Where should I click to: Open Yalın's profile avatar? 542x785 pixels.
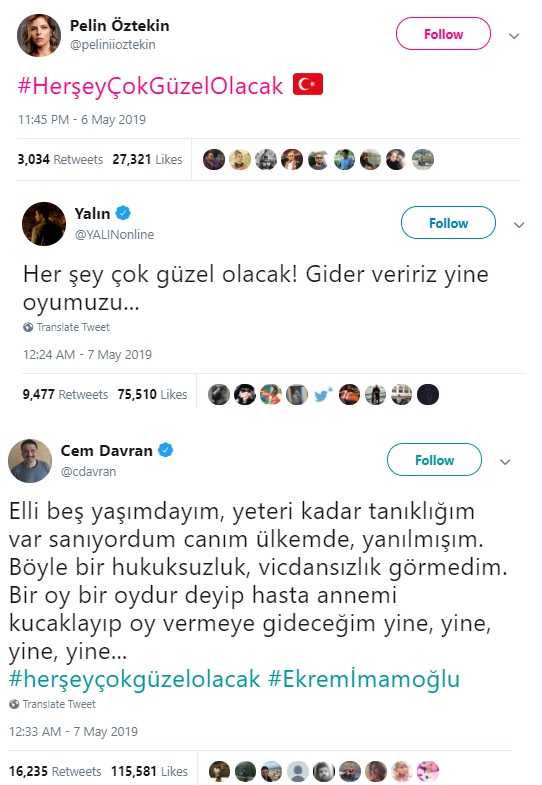coord(44,224)
